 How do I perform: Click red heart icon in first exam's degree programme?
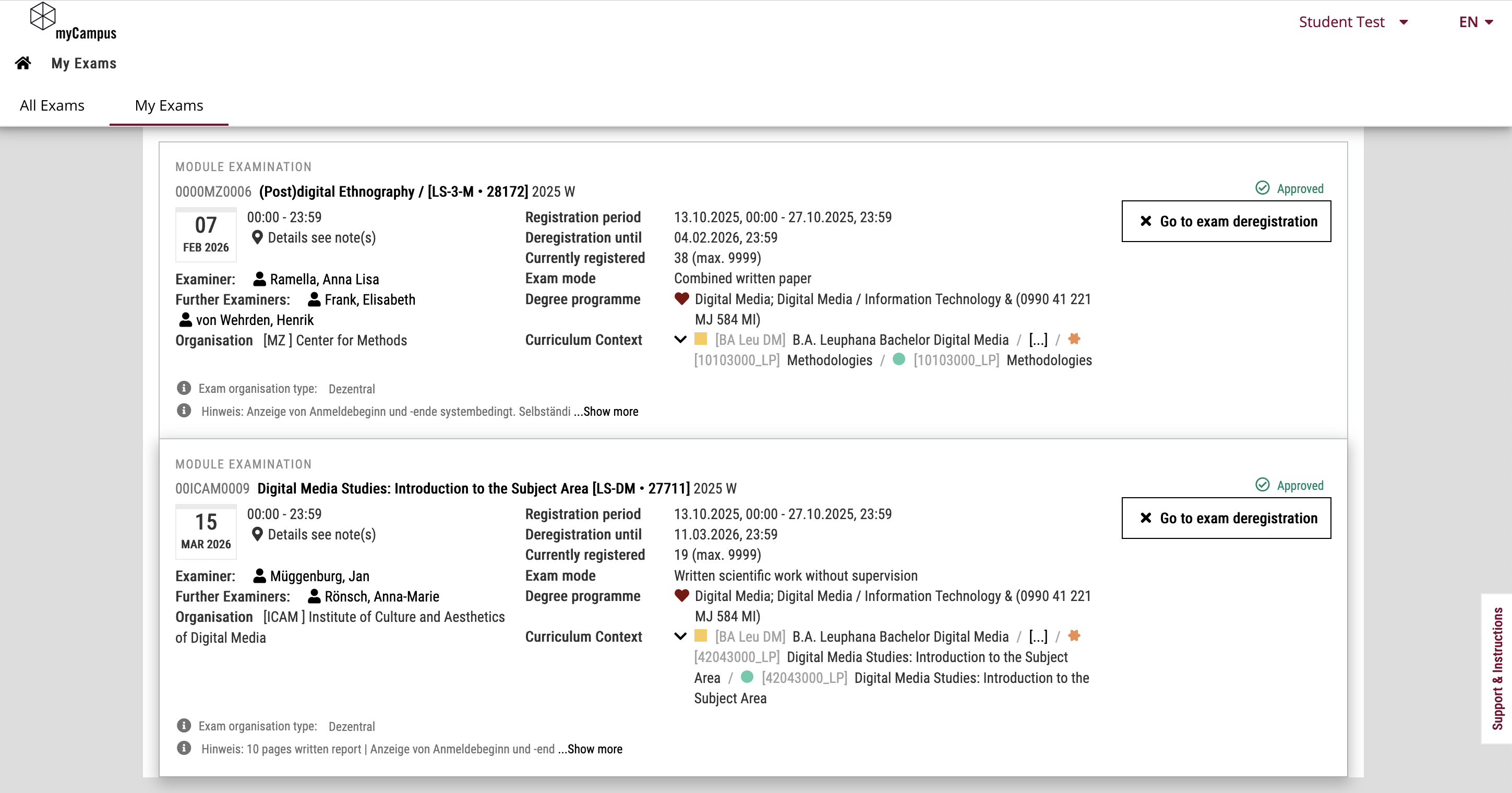[x=681, y=299]
